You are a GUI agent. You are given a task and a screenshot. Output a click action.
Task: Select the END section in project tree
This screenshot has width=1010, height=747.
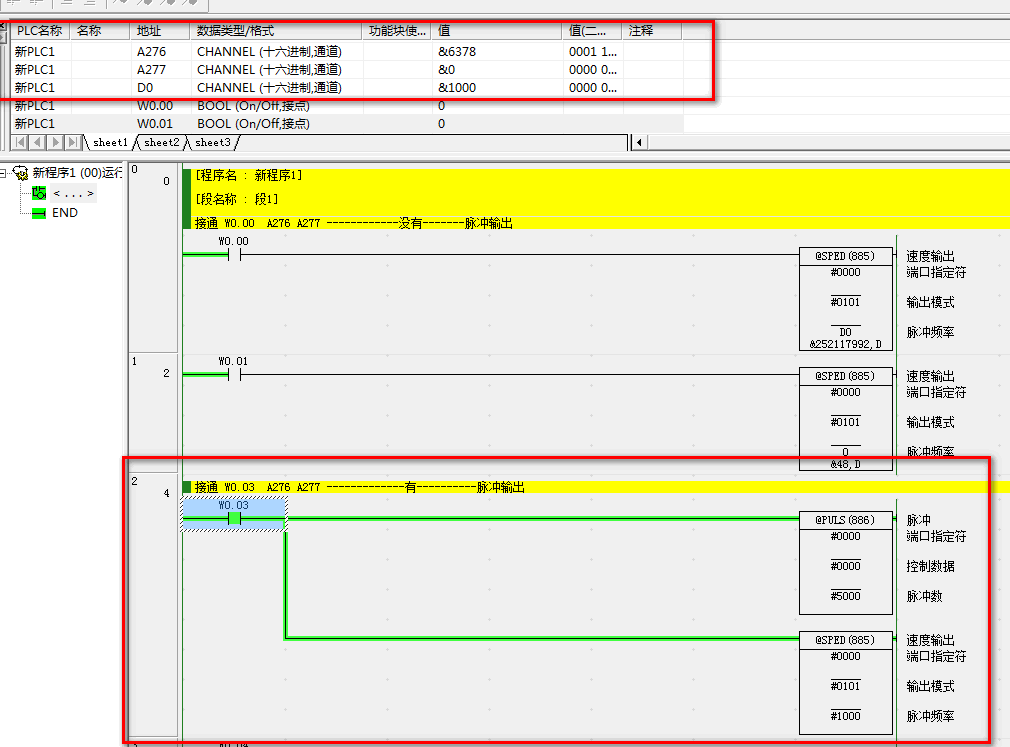pyautogui.click(x=64, y=213)
